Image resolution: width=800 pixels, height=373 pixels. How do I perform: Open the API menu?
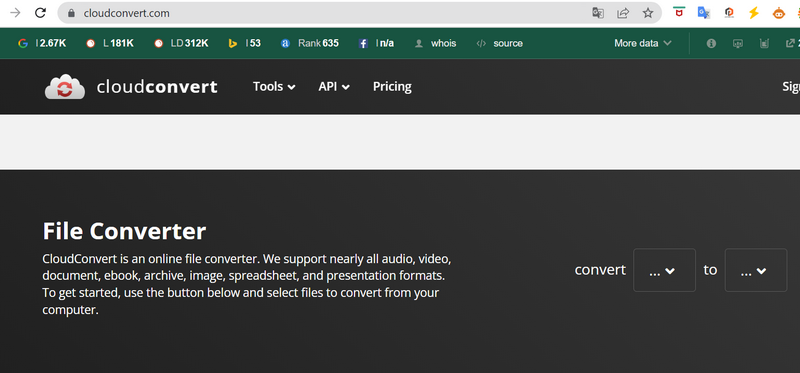(334, 87)
